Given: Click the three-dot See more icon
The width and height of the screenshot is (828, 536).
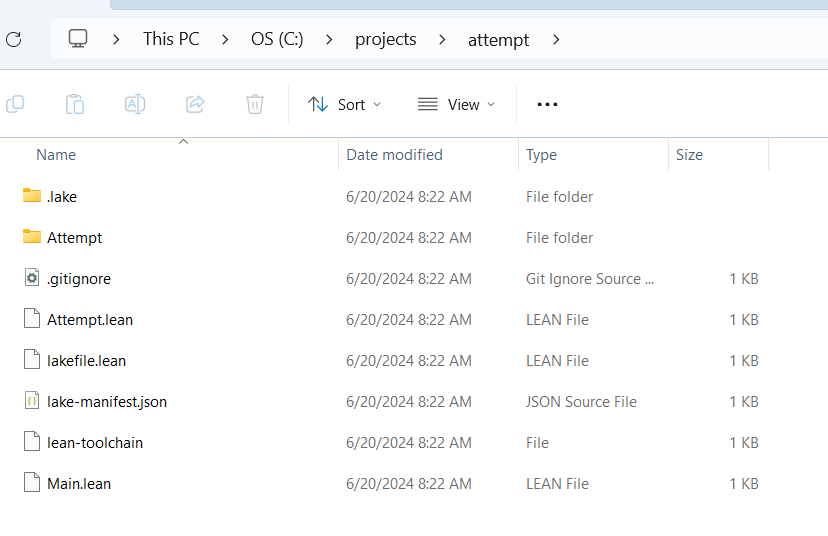Looking at the screenshot, I should pos(547,104).
